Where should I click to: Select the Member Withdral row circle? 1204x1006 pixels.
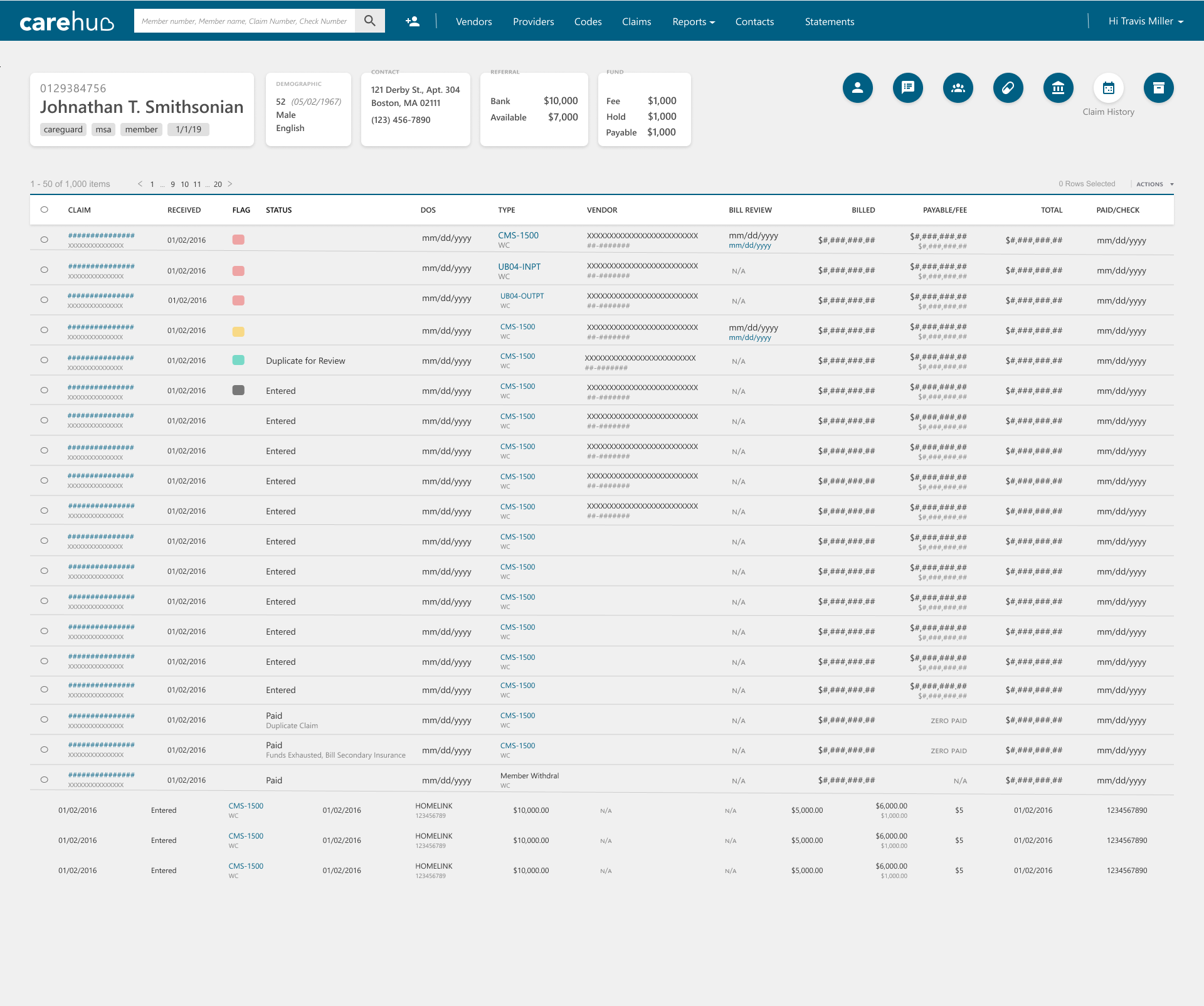tap(44, 780)
